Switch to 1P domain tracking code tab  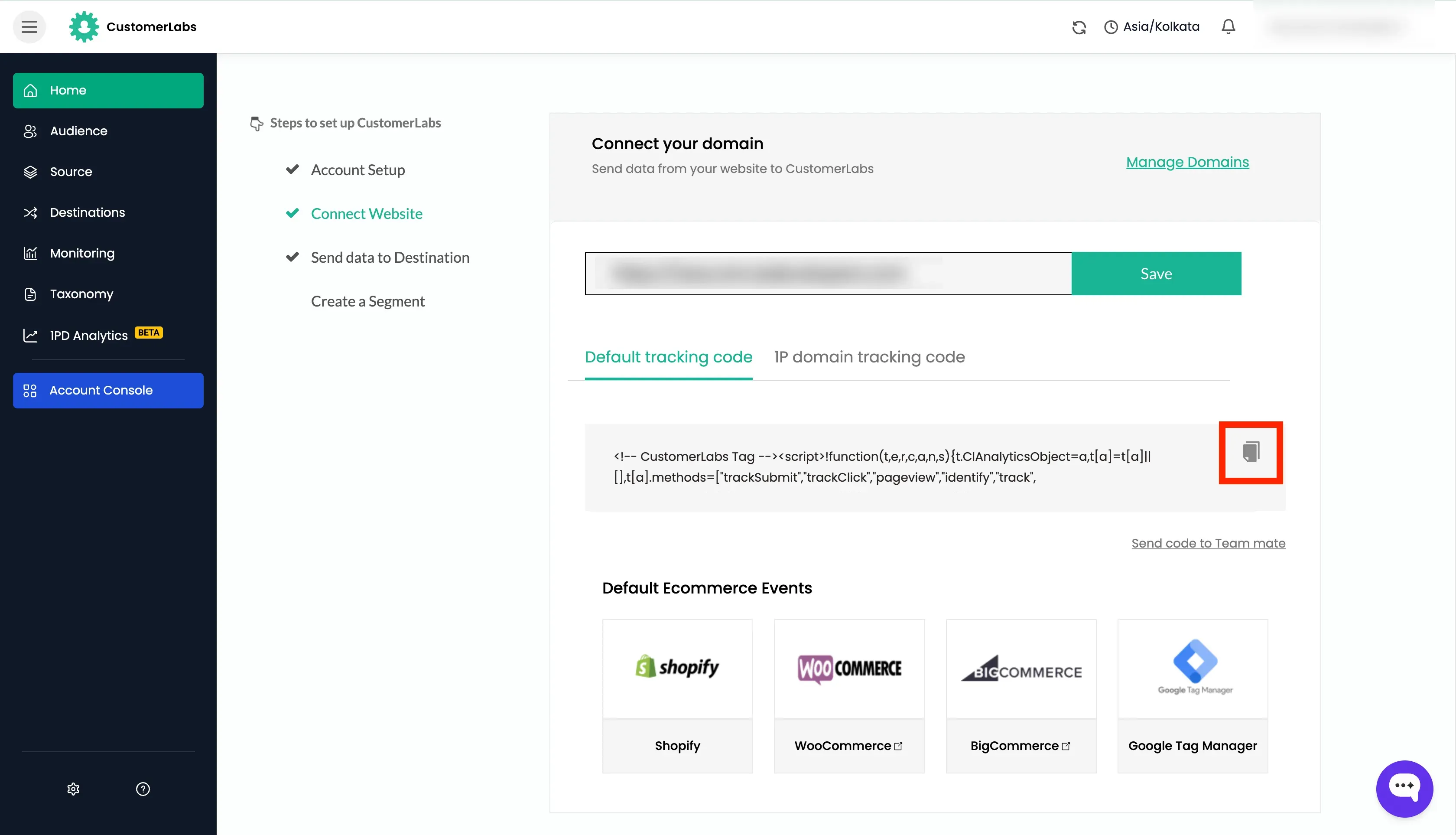point(869,357)
